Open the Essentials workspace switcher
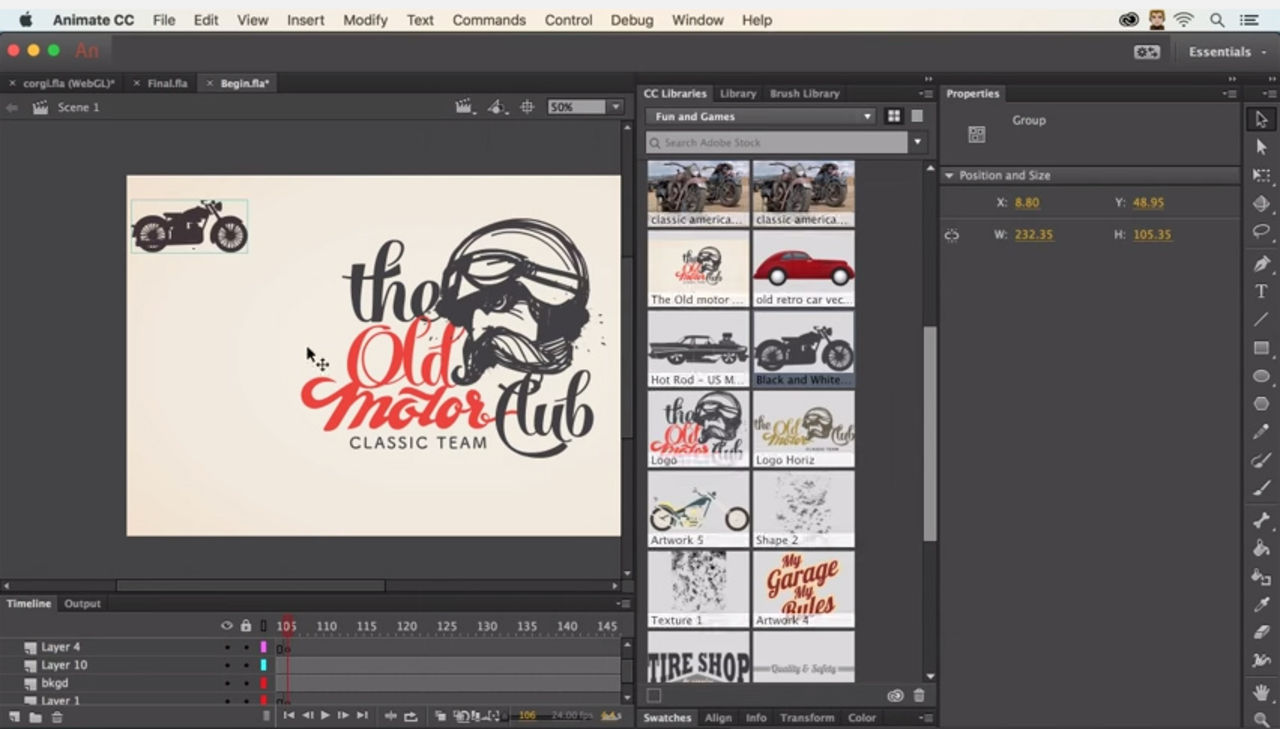The width and height of the screenshot is (1280, 729). [x=1222, y=51]
